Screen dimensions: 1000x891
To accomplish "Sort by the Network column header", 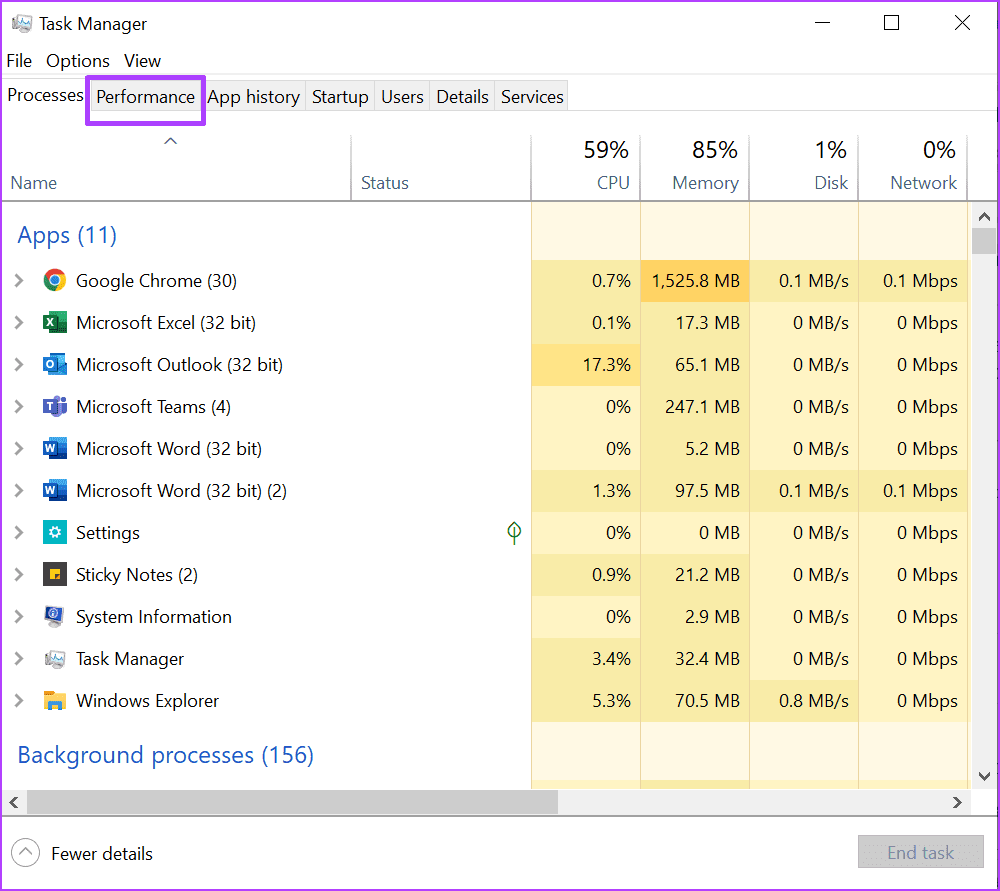I will tap(913, 167).
